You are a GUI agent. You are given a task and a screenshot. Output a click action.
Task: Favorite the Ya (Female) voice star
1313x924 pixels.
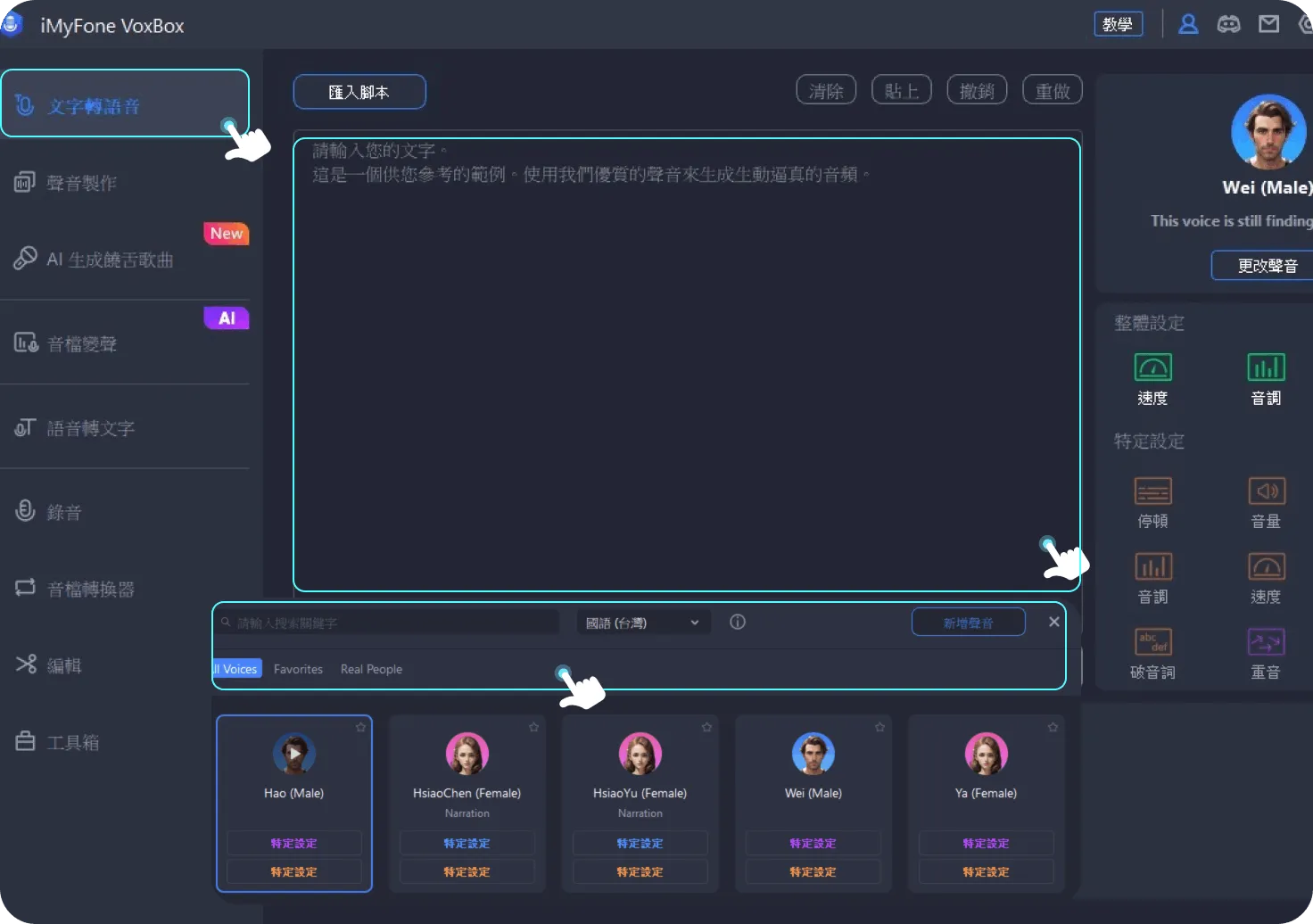click(x=1053, y=727)
